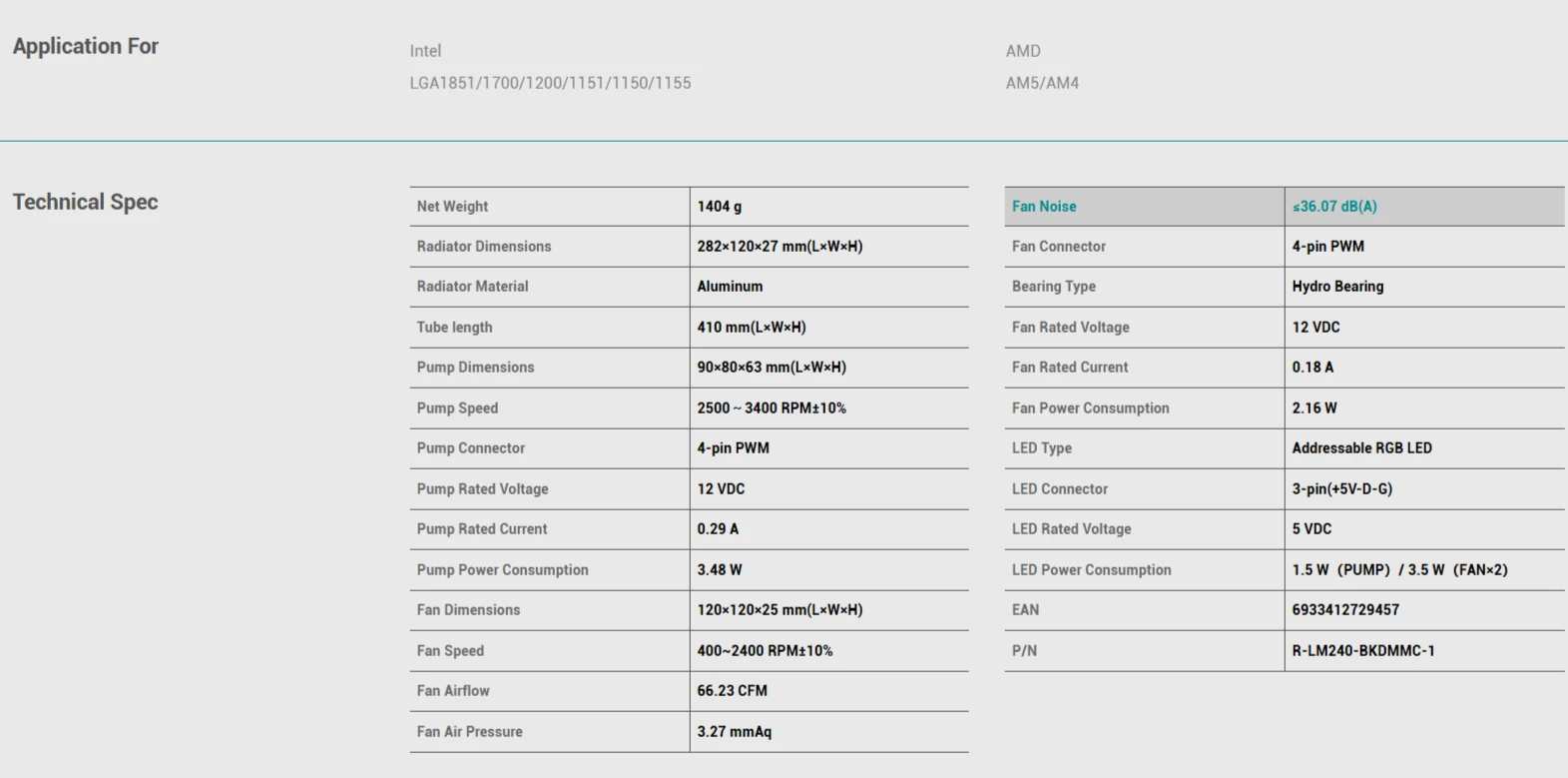Select the '3-pin(+5V-D-G)' connector value
Screen dimensions: 1568x778
1342,489
